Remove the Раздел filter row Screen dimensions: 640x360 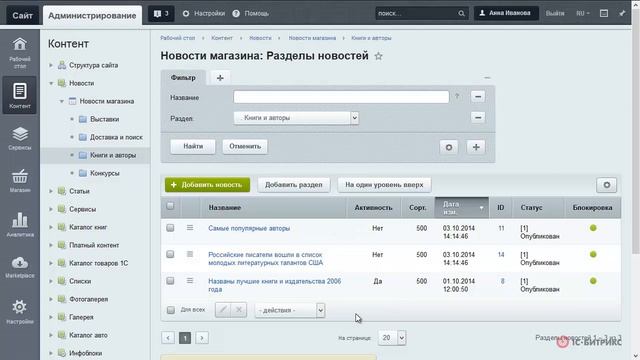[478, 118]
